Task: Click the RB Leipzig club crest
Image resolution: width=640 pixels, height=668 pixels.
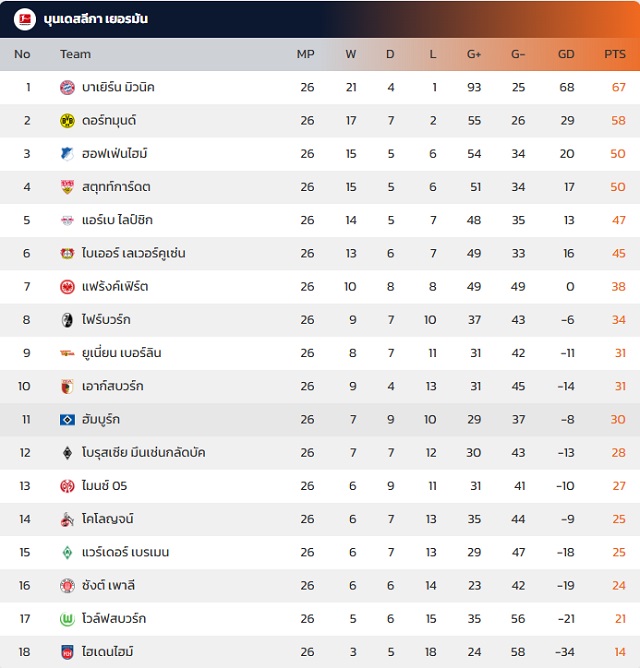Action: click(67, 220)
